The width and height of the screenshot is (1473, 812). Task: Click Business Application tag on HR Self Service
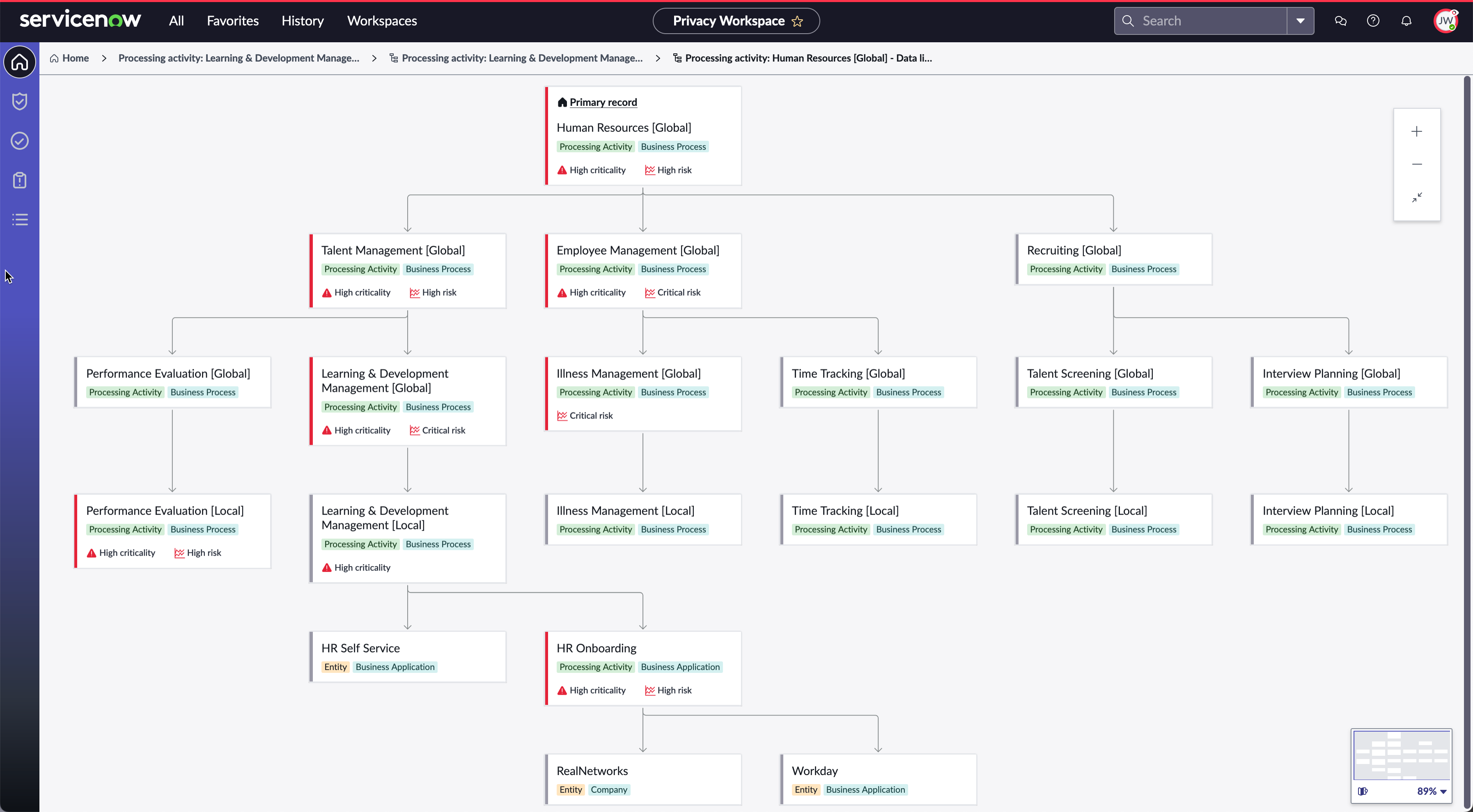point(395,667)
